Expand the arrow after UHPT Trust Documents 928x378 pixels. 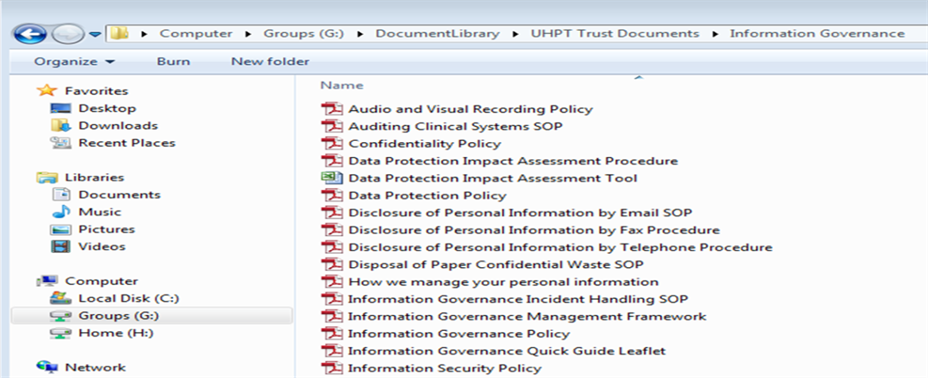coord(715,34)
